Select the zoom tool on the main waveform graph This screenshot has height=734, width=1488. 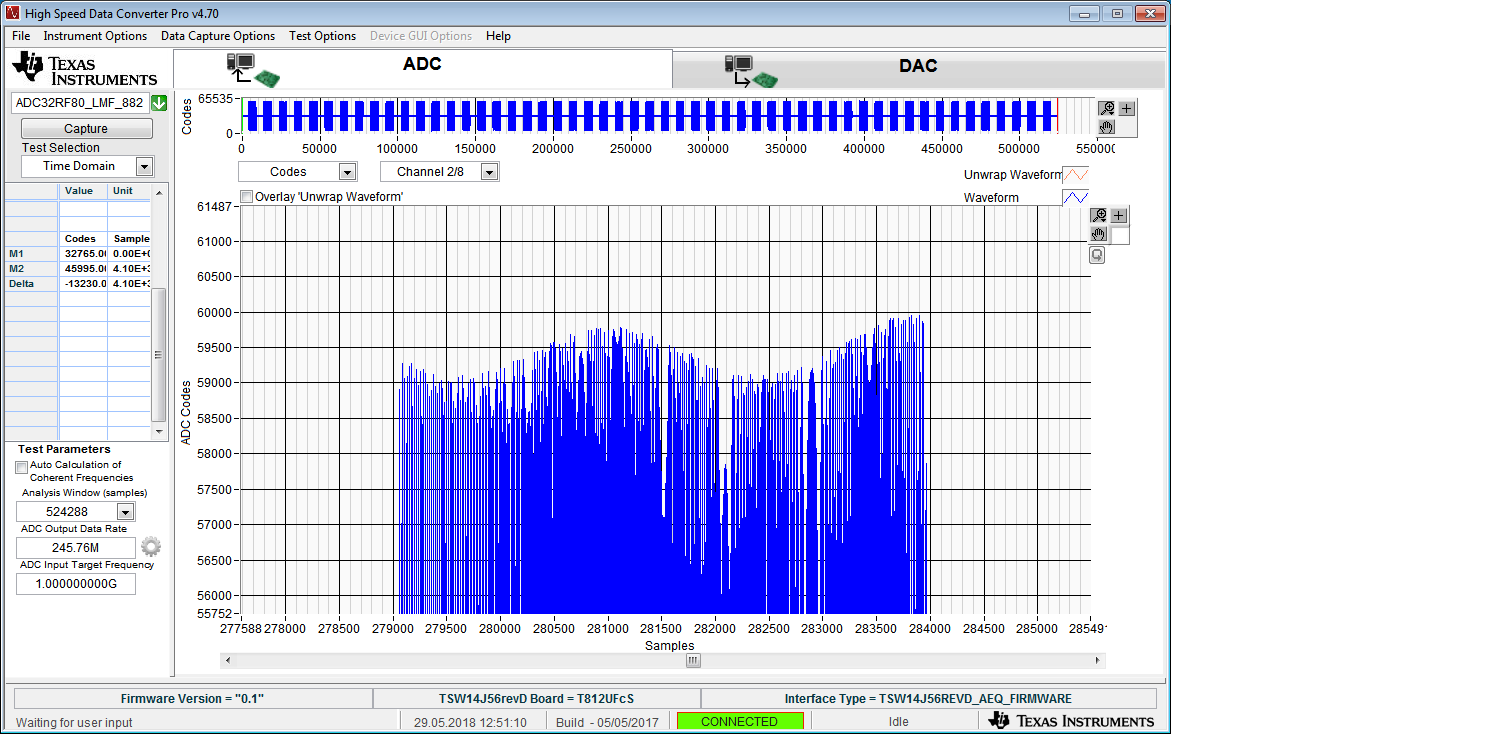(1099, 215)
